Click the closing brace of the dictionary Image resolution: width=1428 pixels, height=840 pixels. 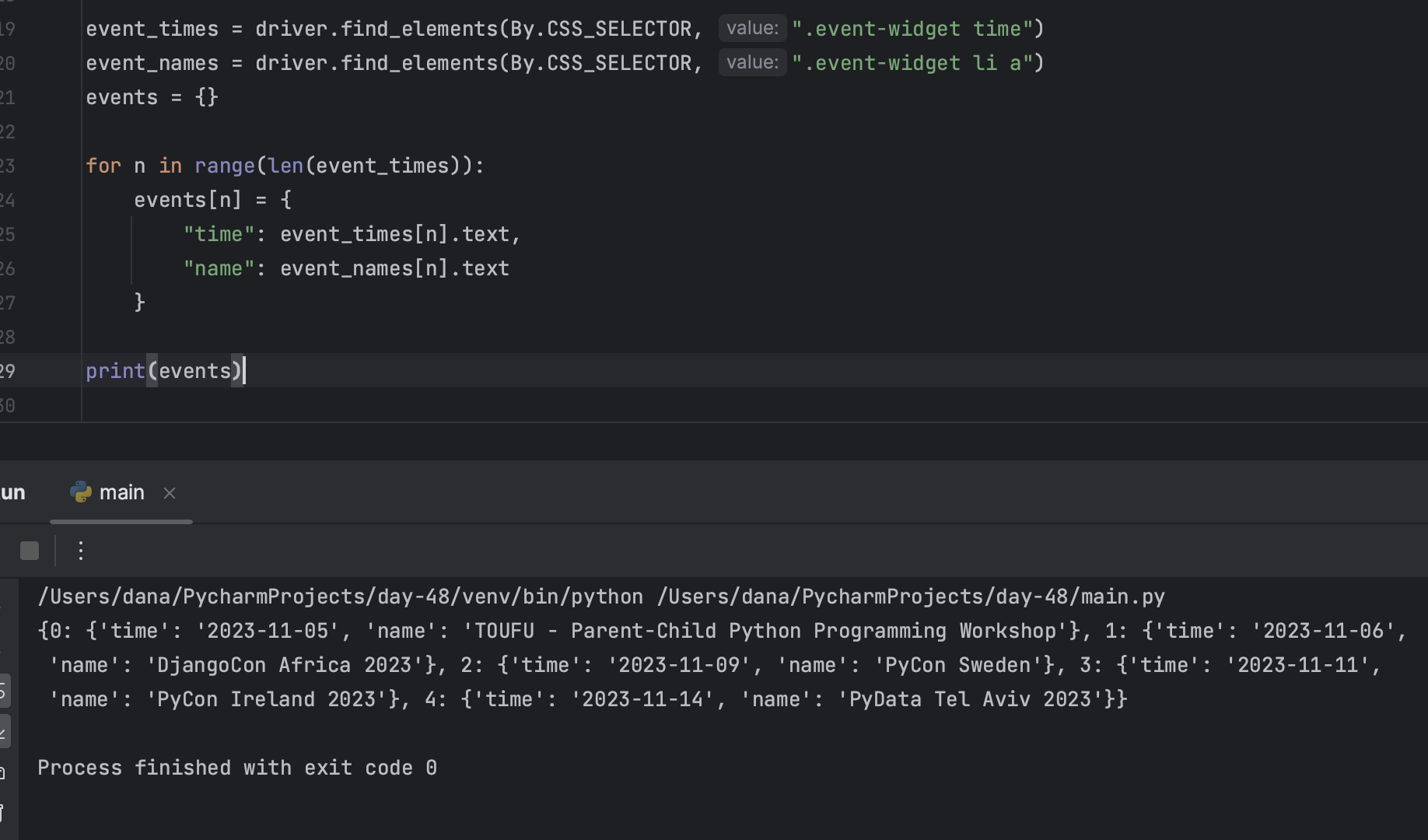pyautogui.click(x=140, y=303)
